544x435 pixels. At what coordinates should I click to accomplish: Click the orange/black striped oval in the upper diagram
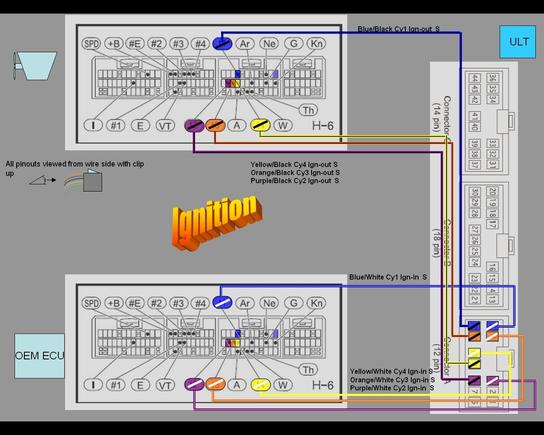pyautogui.click(x=215, y=125)
